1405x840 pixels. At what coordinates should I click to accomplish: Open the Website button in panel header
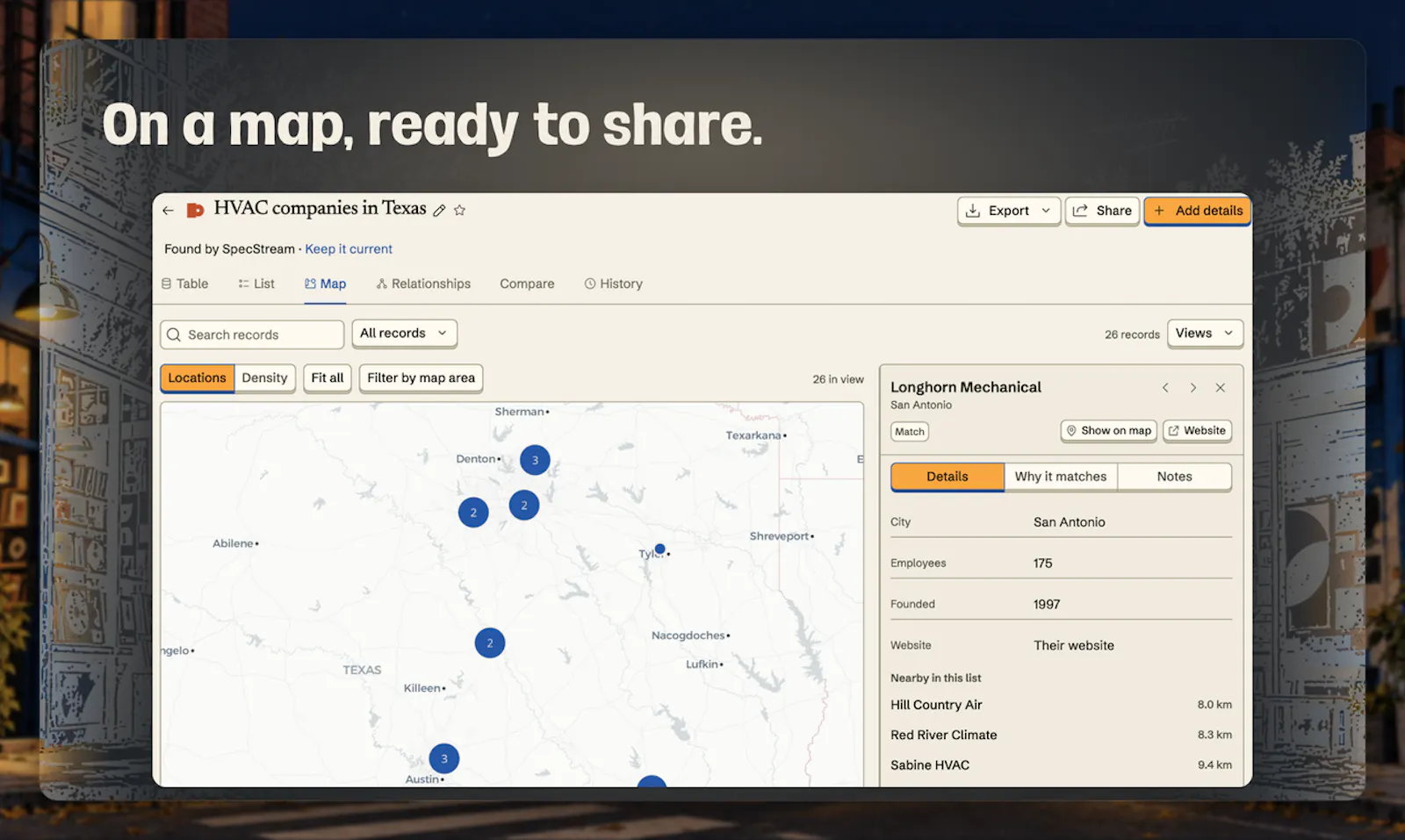(x=1197, y=431)
